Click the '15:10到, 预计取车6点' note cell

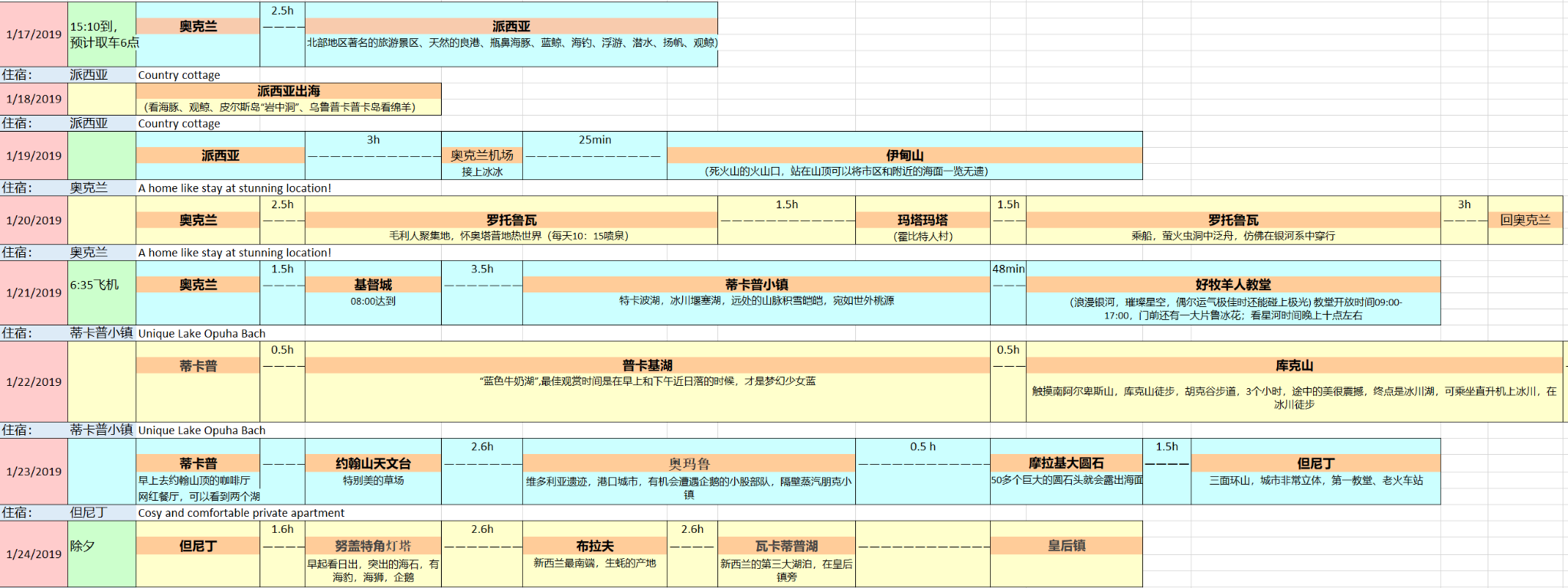(102, 34)
